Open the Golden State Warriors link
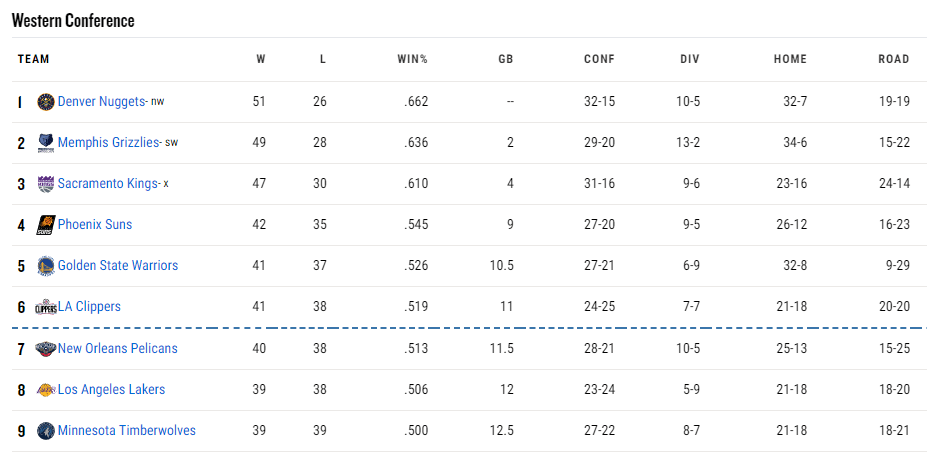Screen dimensions: 927x456 (x=118, y=265)
